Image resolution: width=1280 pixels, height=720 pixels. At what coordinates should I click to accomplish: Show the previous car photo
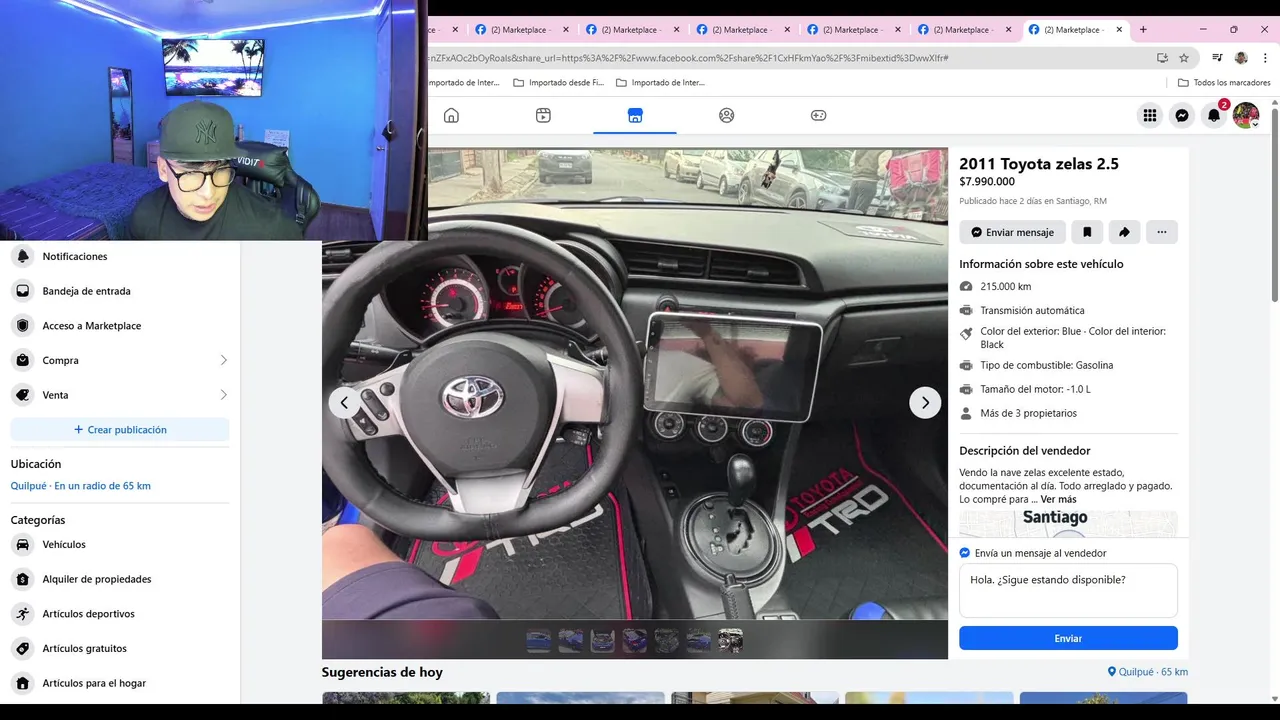coord(344,403)
